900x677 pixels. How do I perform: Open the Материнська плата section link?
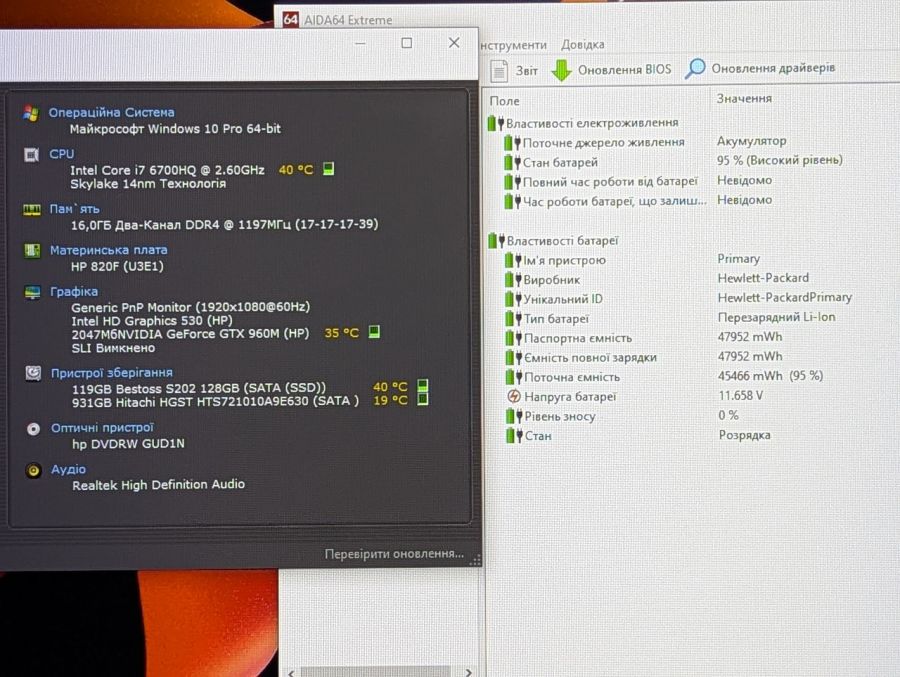pos(108,250)
